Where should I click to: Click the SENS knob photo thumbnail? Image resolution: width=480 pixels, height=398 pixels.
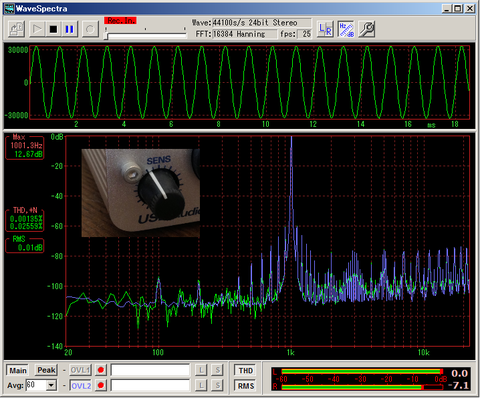141,193
